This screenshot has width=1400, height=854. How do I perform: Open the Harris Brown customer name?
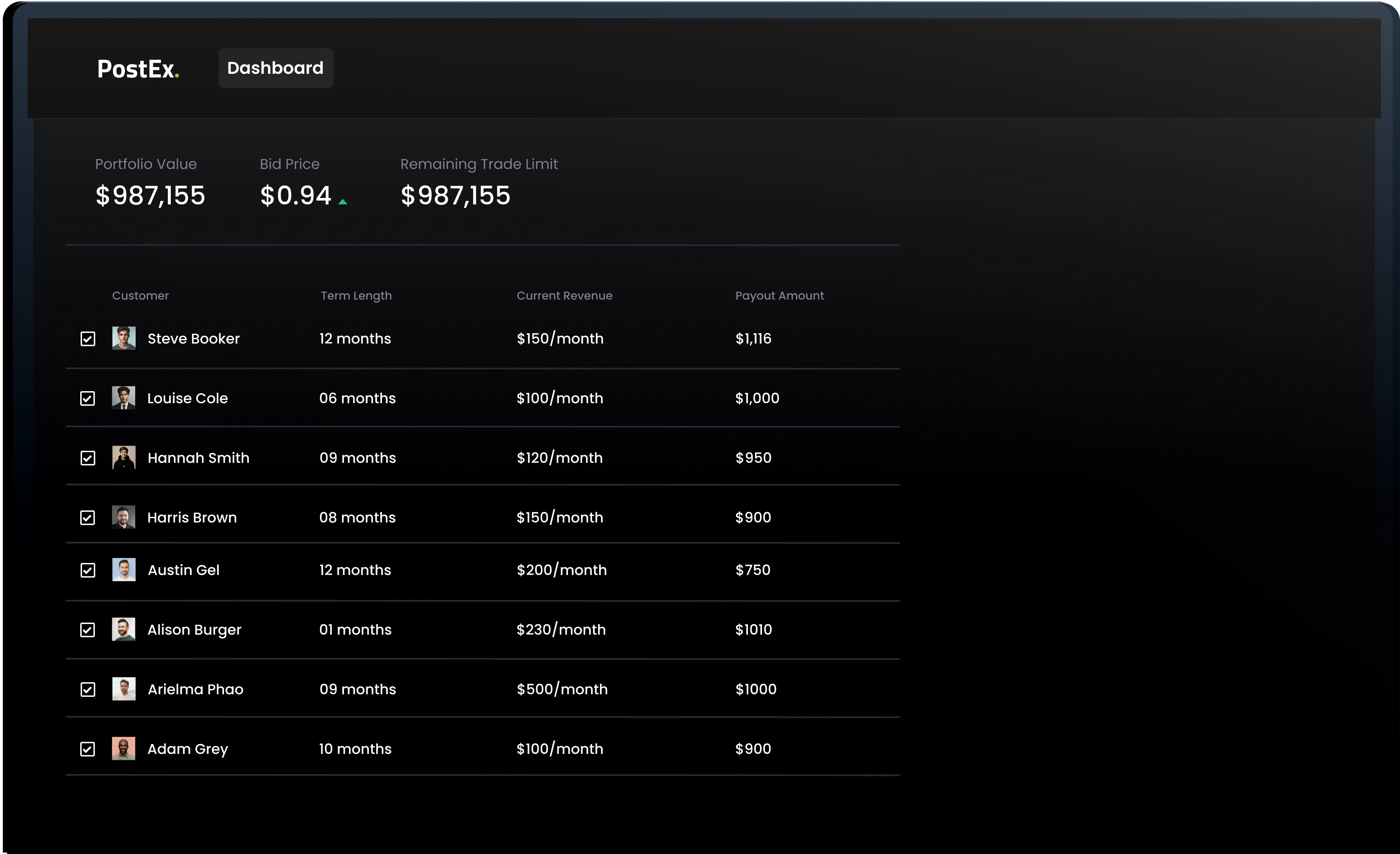point(191,518)
